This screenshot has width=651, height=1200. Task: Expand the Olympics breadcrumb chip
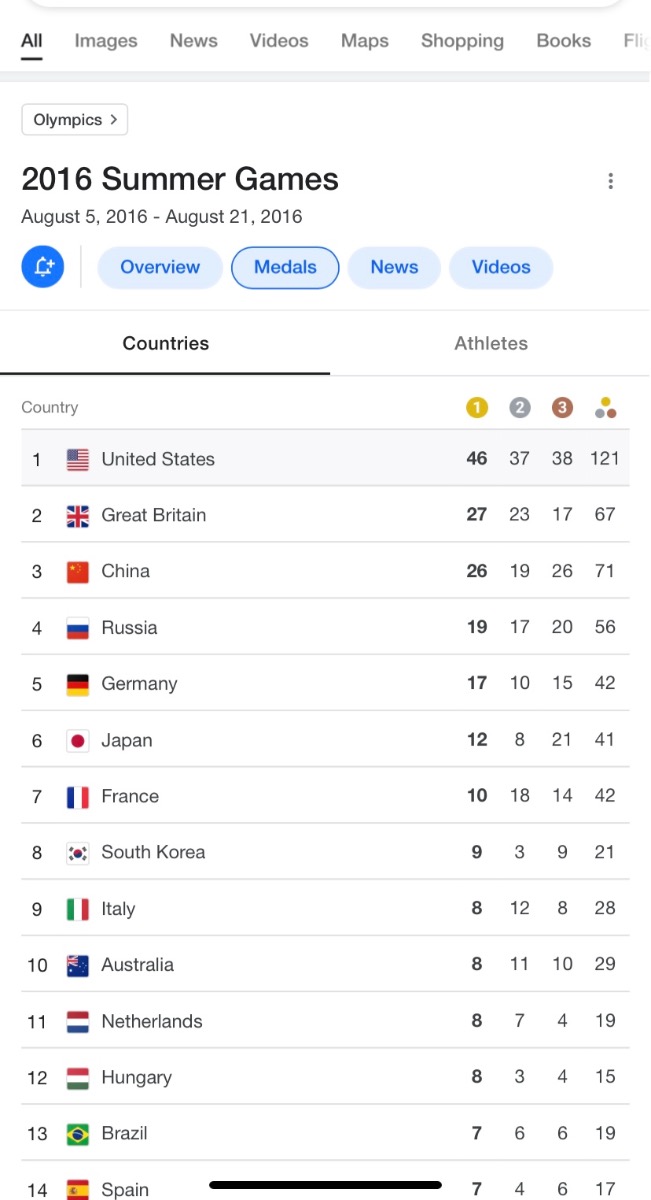(x=75, y=120)
